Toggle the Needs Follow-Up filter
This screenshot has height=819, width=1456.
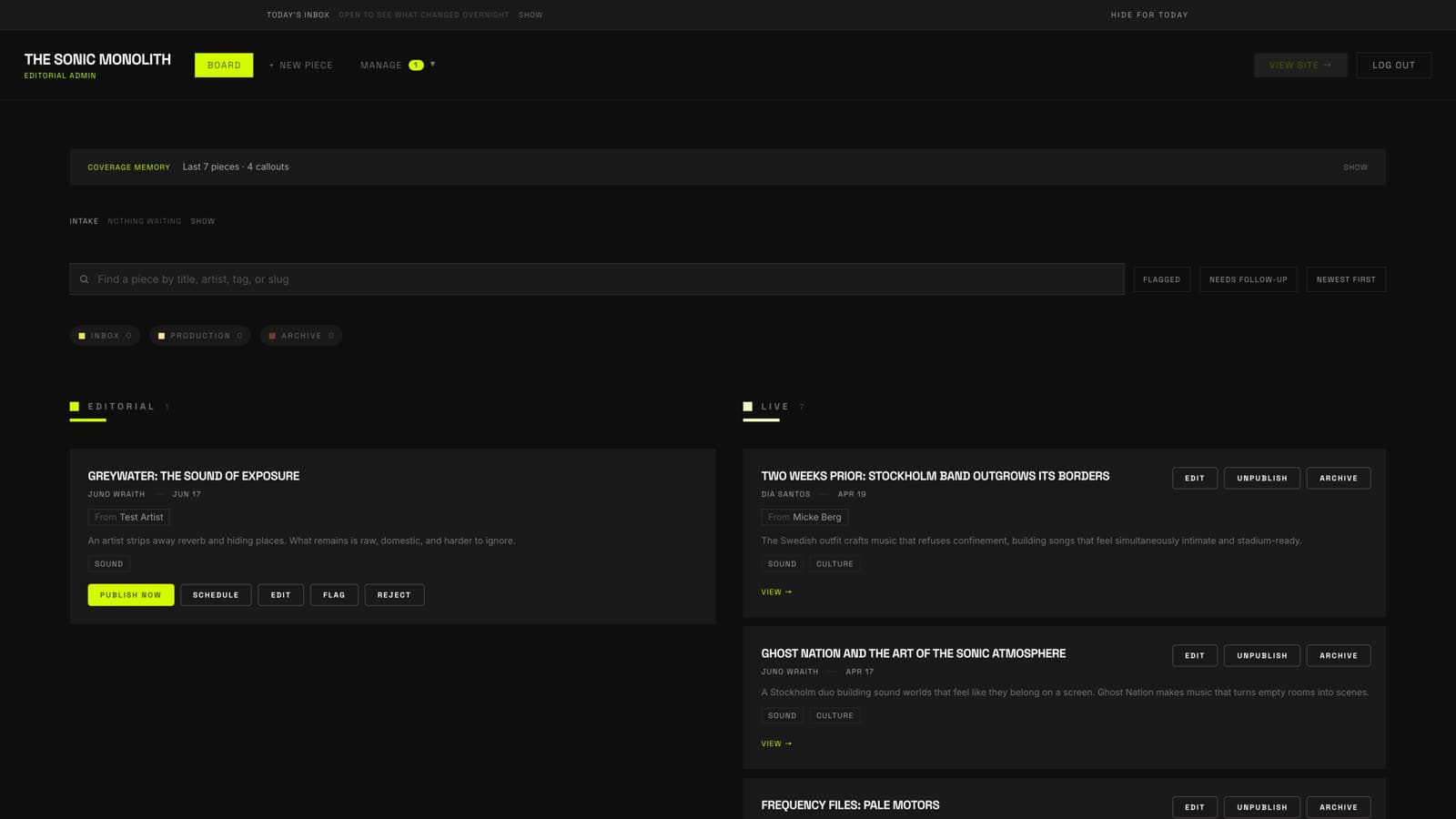coord(1249,279)
